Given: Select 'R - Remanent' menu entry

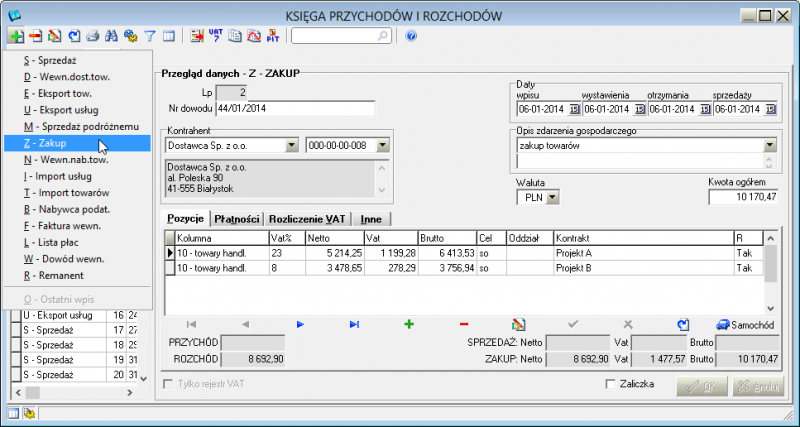Looking at the screenshot, I should pos(77,275).
